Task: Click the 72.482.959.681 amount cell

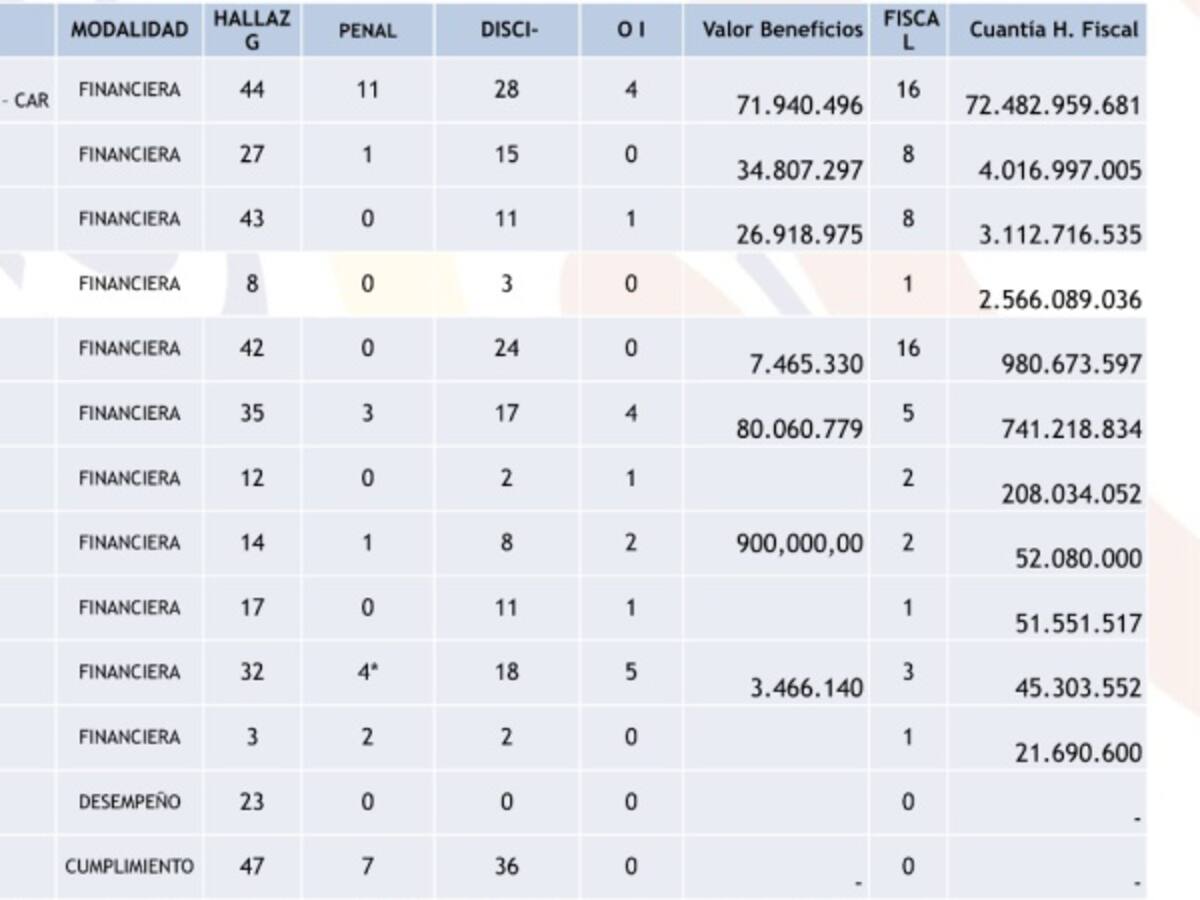Action: (x=1053, y=105)
